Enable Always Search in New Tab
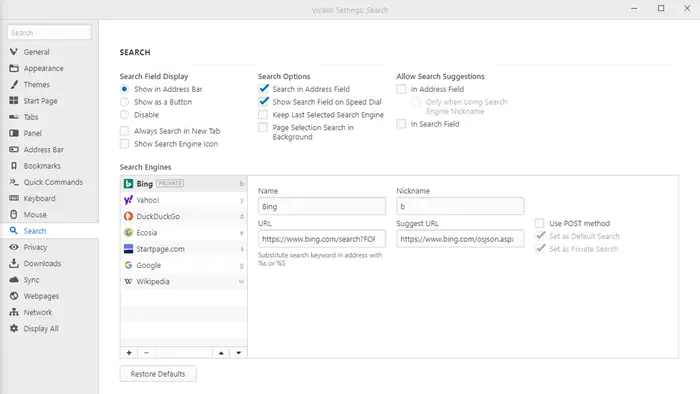 tap(125, 131)
